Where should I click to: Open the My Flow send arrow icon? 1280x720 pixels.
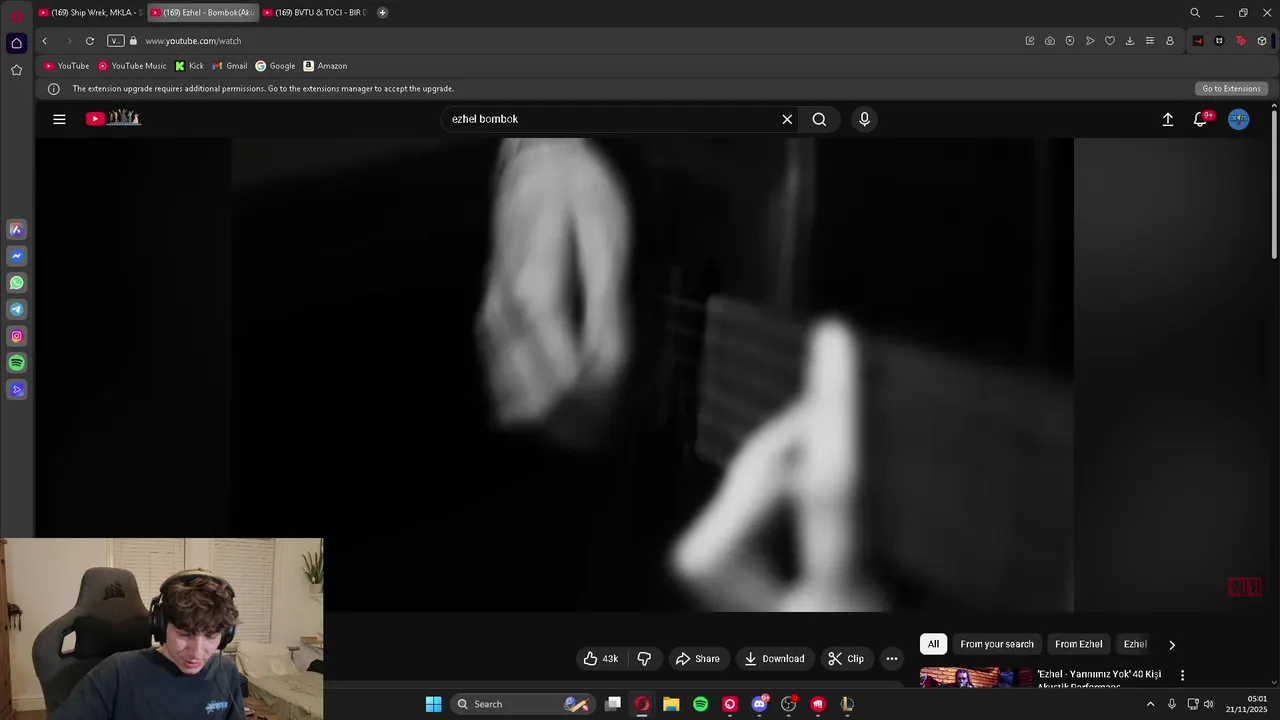tap(1090, 41)
